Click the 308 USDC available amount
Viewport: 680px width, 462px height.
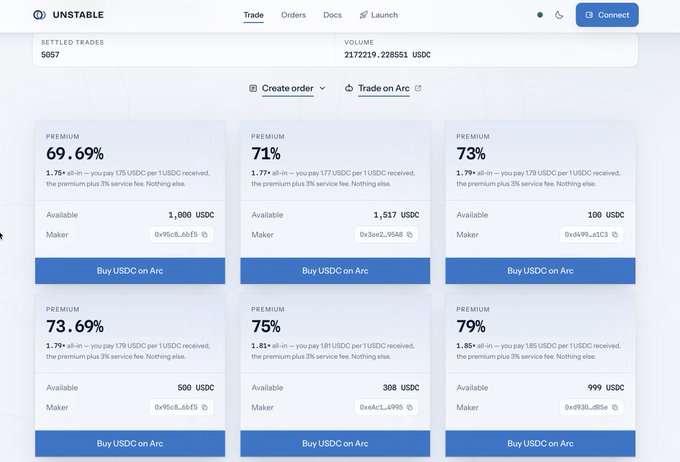tap(401, 387)
